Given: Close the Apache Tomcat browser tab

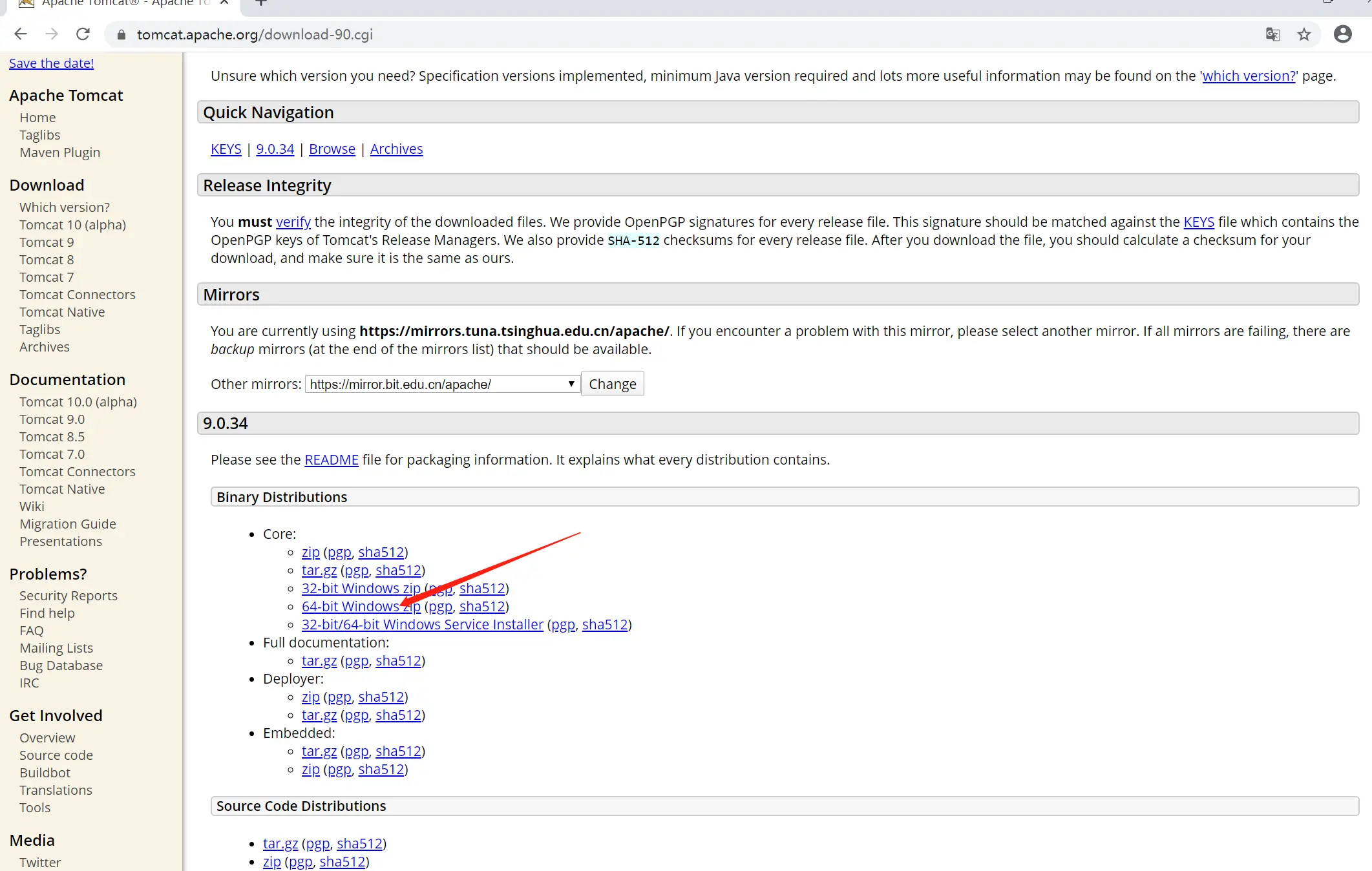Looking at the screenshot, I should (x=224, y=3).
